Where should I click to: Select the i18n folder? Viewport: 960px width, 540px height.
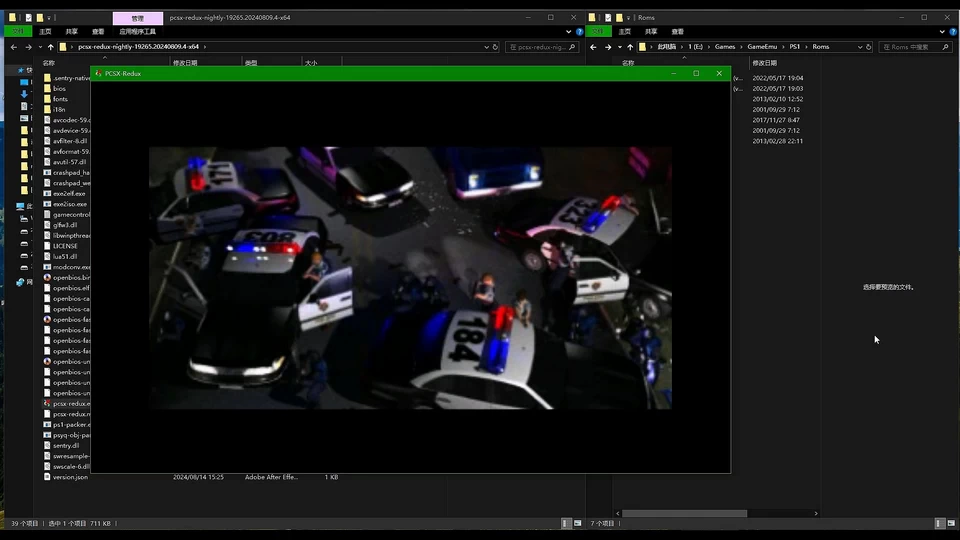(x=59, y=110)
